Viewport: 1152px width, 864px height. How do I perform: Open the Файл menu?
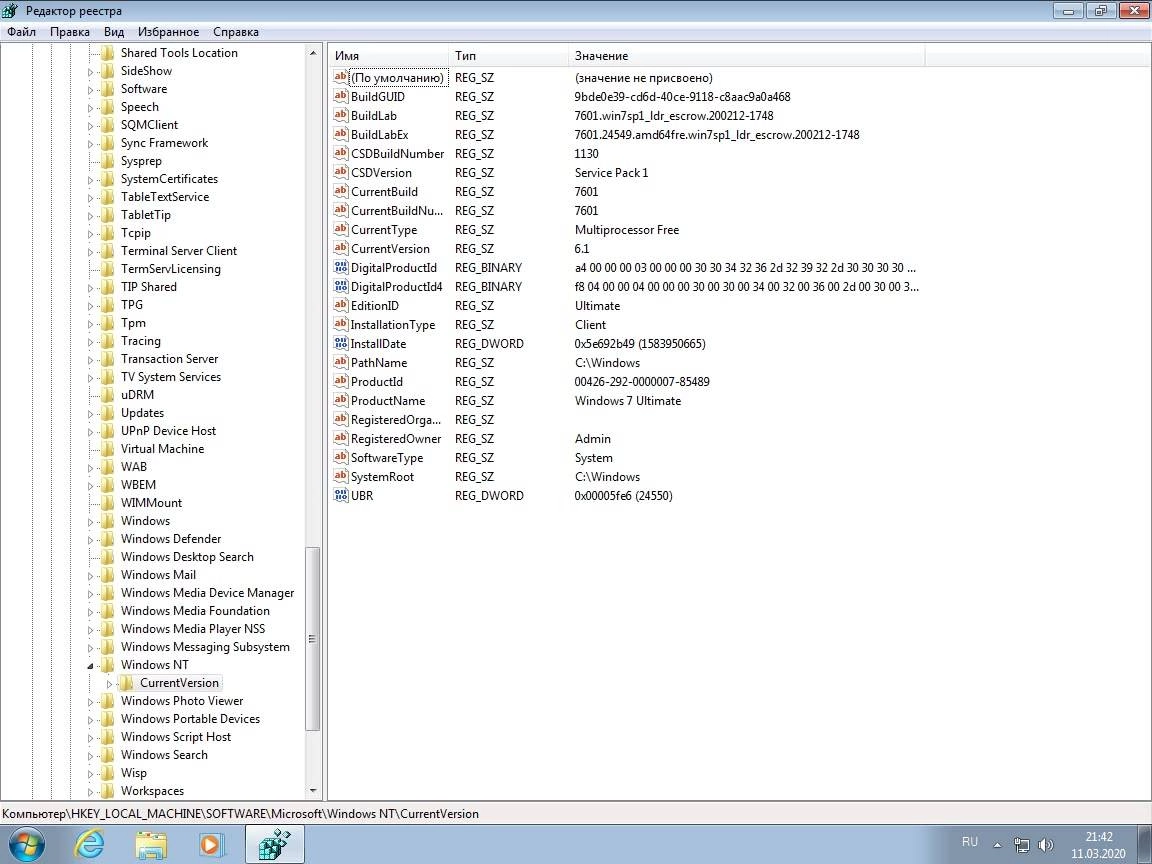(21, 32)
